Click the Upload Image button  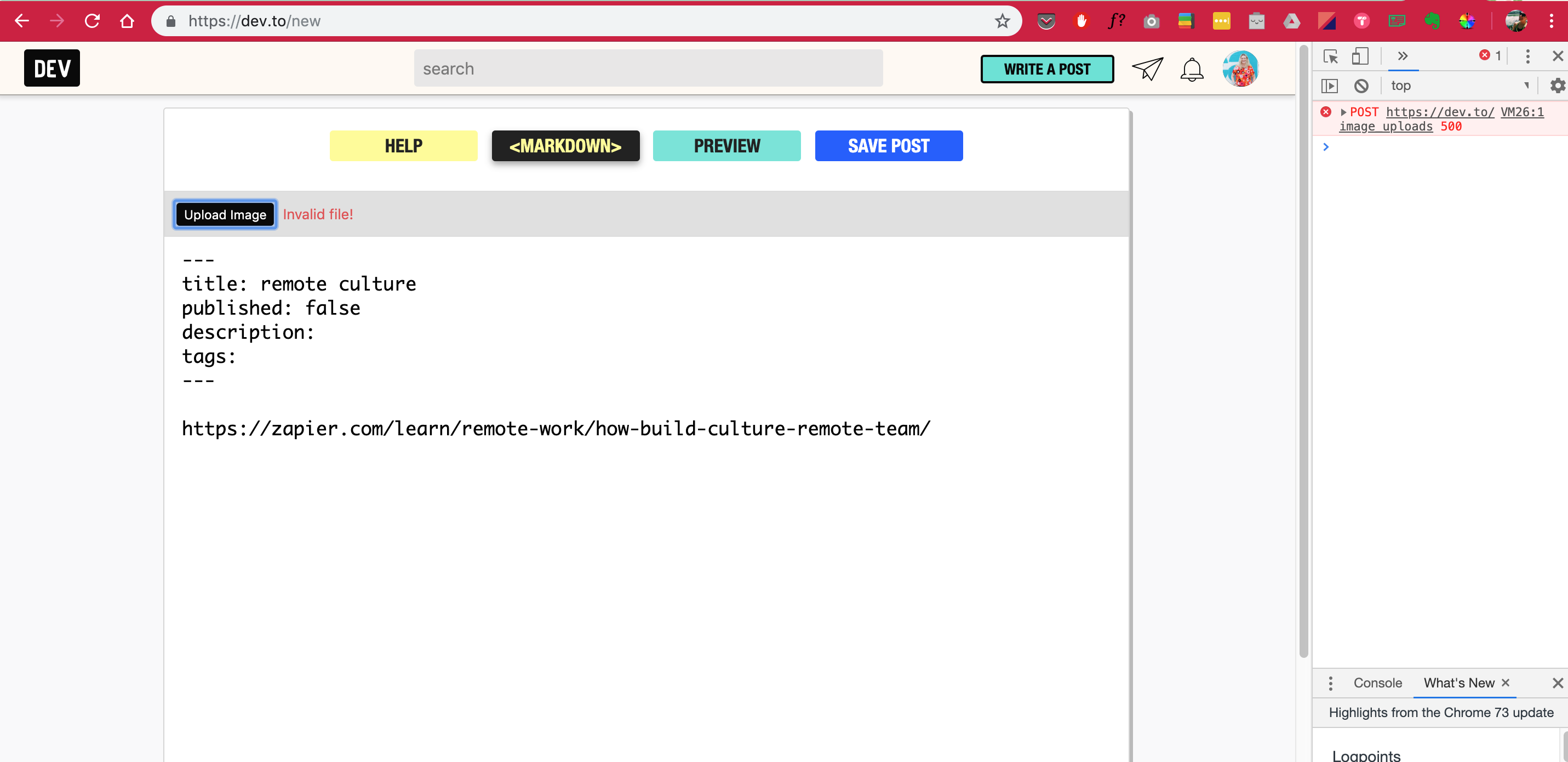click(225, 214)
